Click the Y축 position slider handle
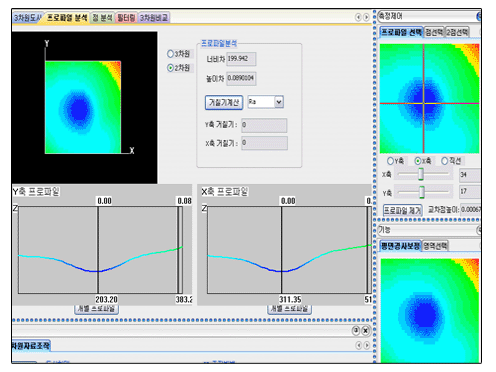 coord(422,192)
